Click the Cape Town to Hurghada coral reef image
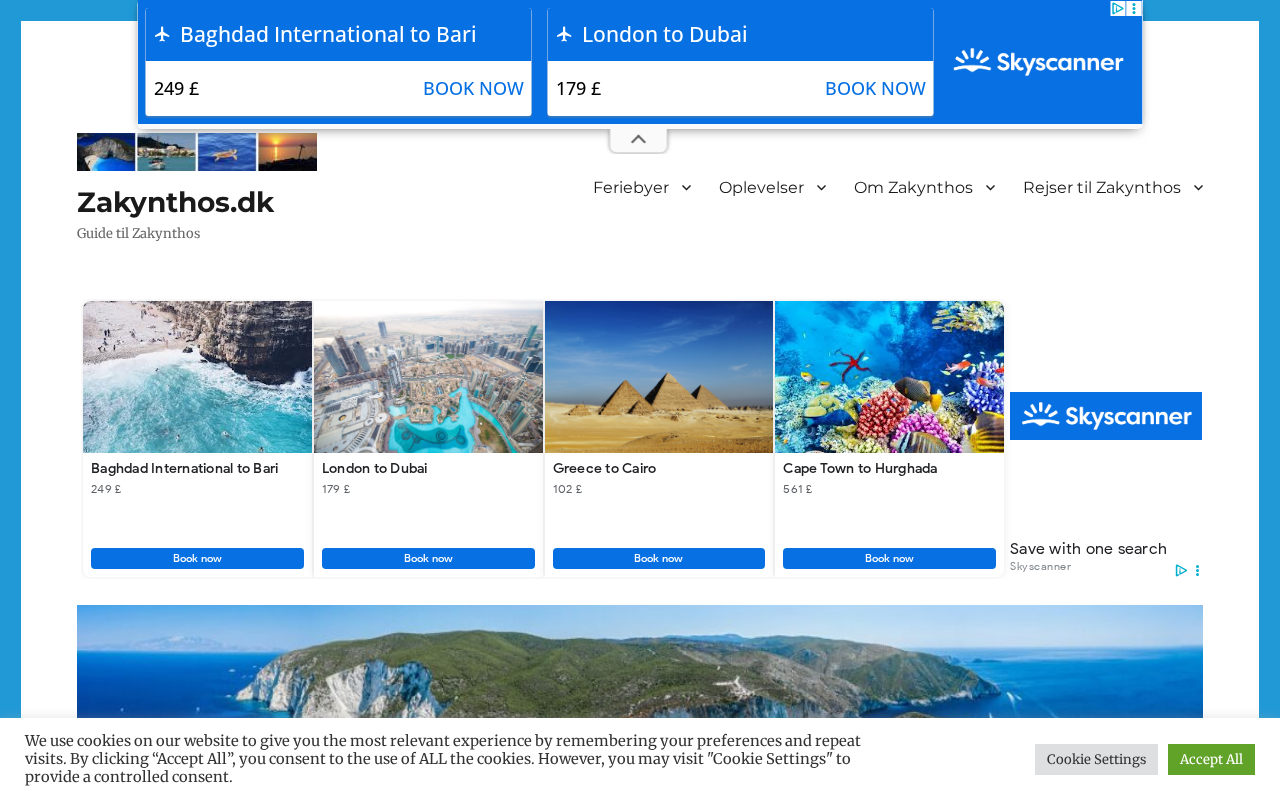1280x800 pixels. coord(889,377)
